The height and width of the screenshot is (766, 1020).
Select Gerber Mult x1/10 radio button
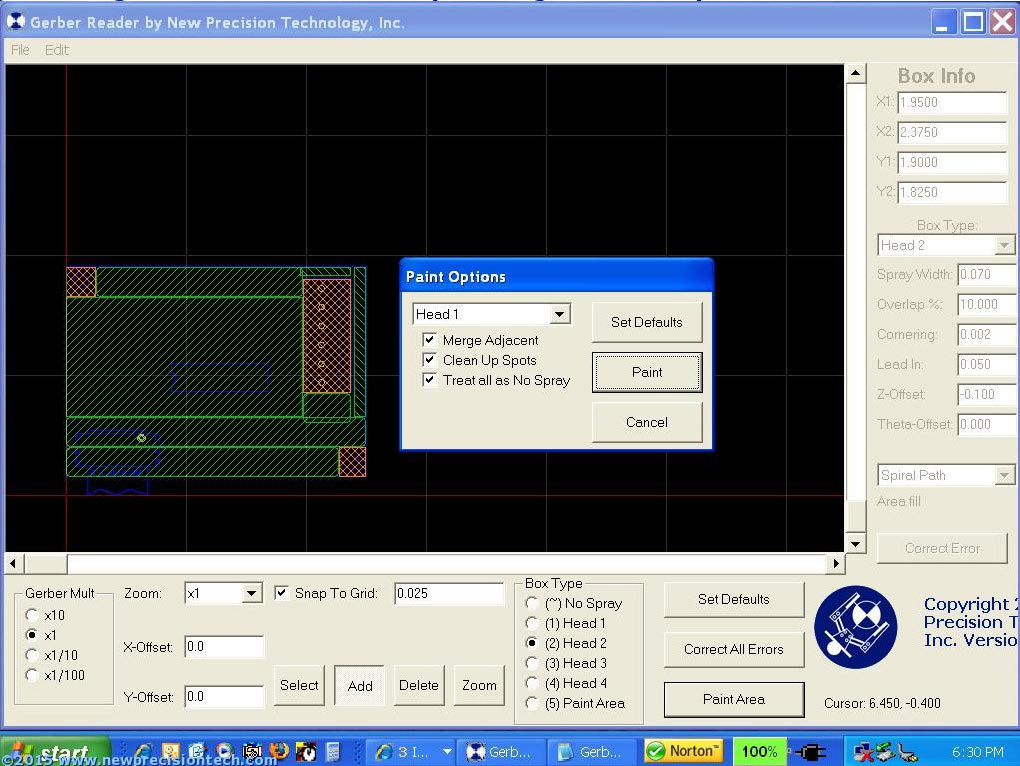(31, 655)
